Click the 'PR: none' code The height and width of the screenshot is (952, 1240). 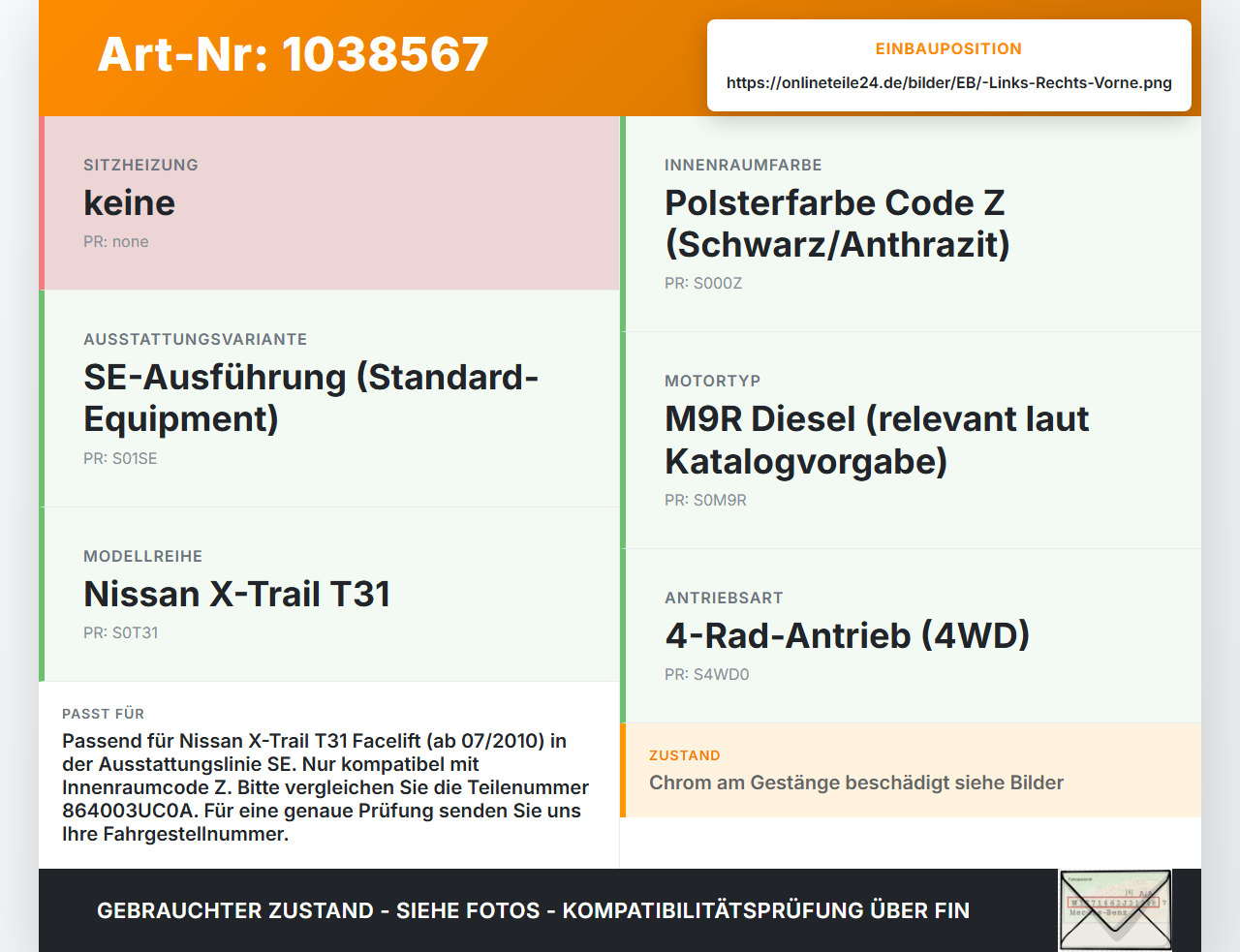pyautogui.click(x=116, y=241)
